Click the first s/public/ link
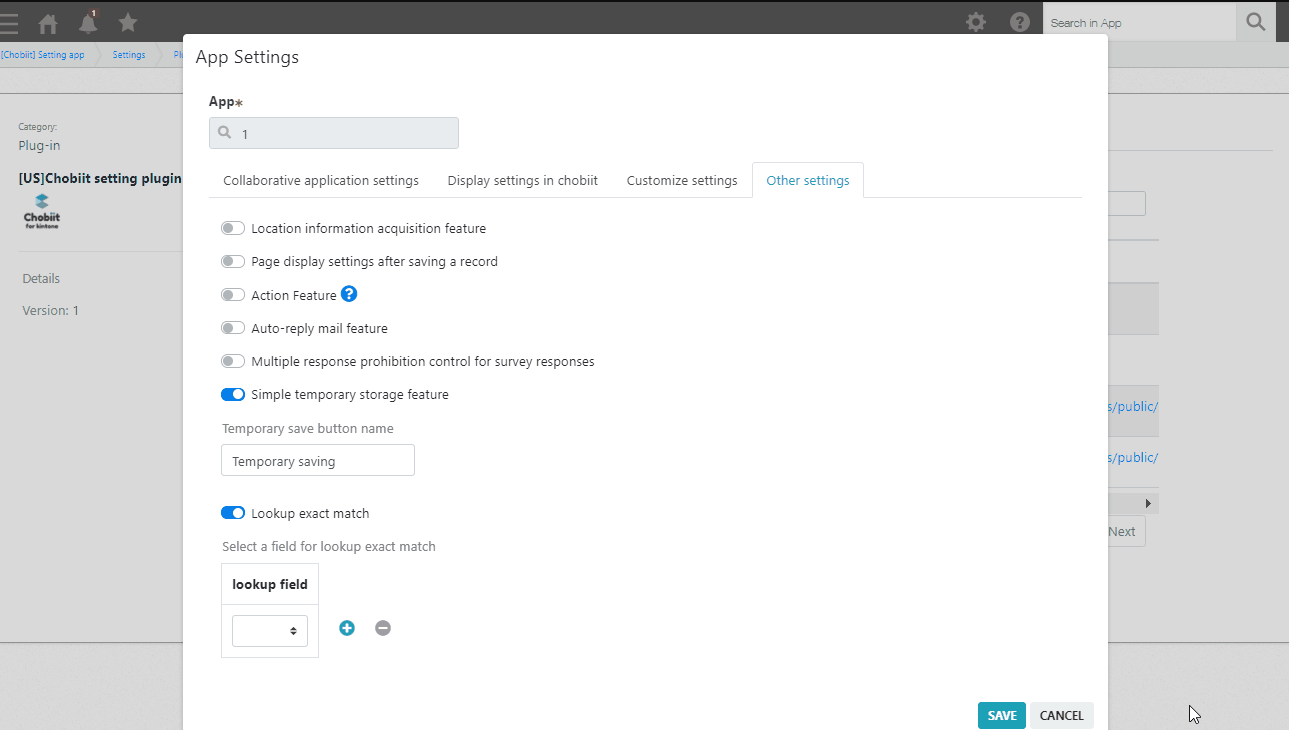This screenshot has height=730, width=1289. tap(1133, 406)
